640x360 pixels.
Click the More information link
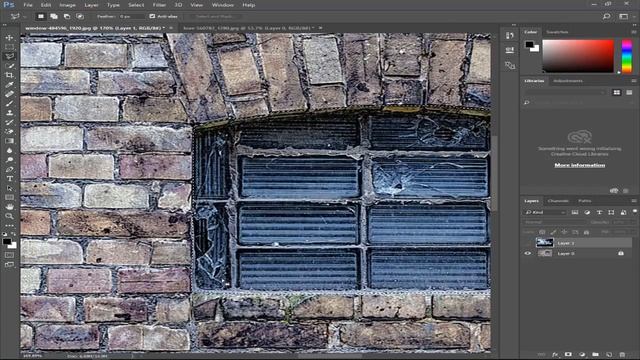tap(580, 165)
